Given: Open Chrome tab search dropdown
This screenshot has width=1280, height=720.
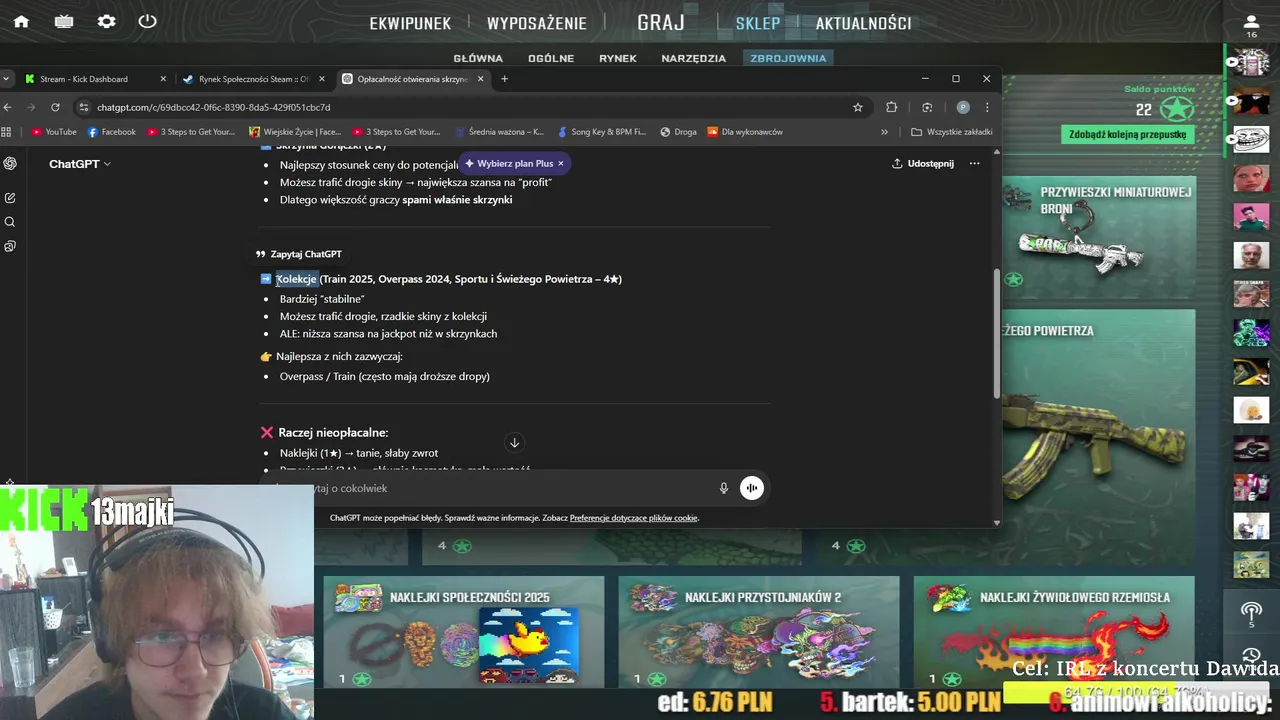Looking at the screenshot, I should pyautogui.click(x=7, y=79).
